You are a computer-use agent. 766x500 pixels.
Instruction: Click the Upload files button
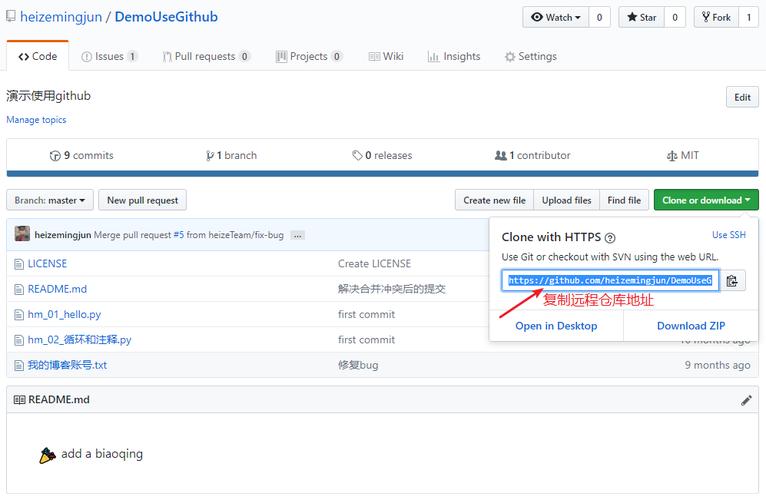567,200
